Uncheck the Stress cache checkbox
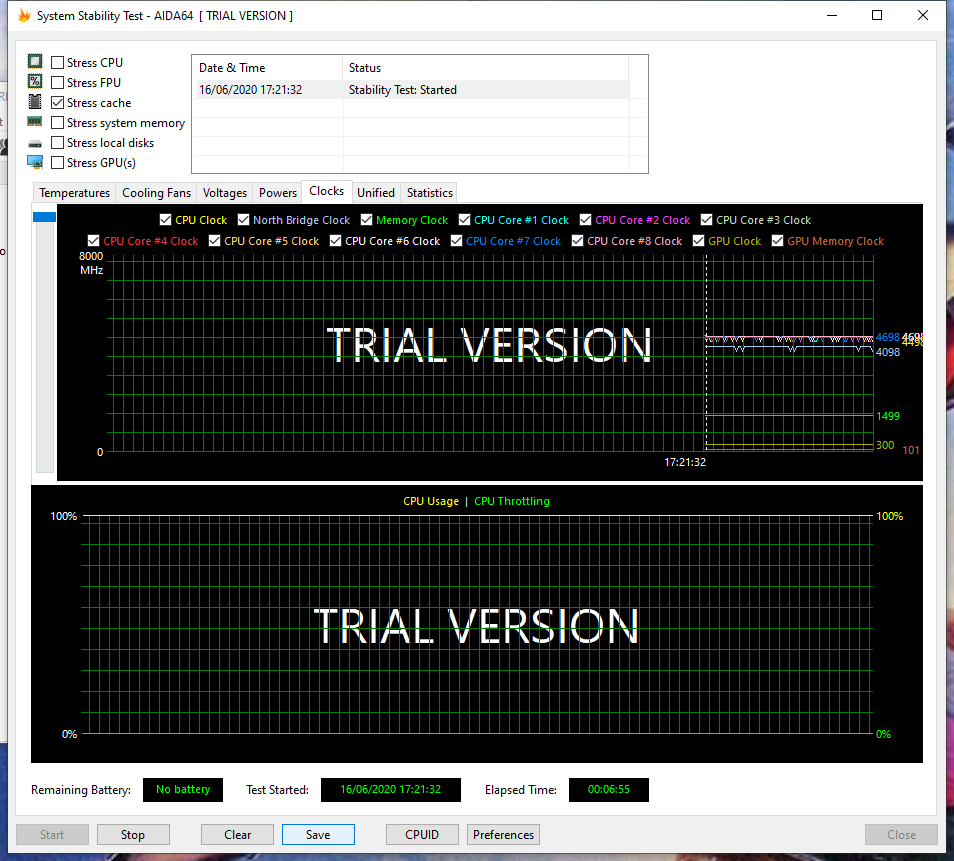954x861 pixels. [x=58, y=103]
